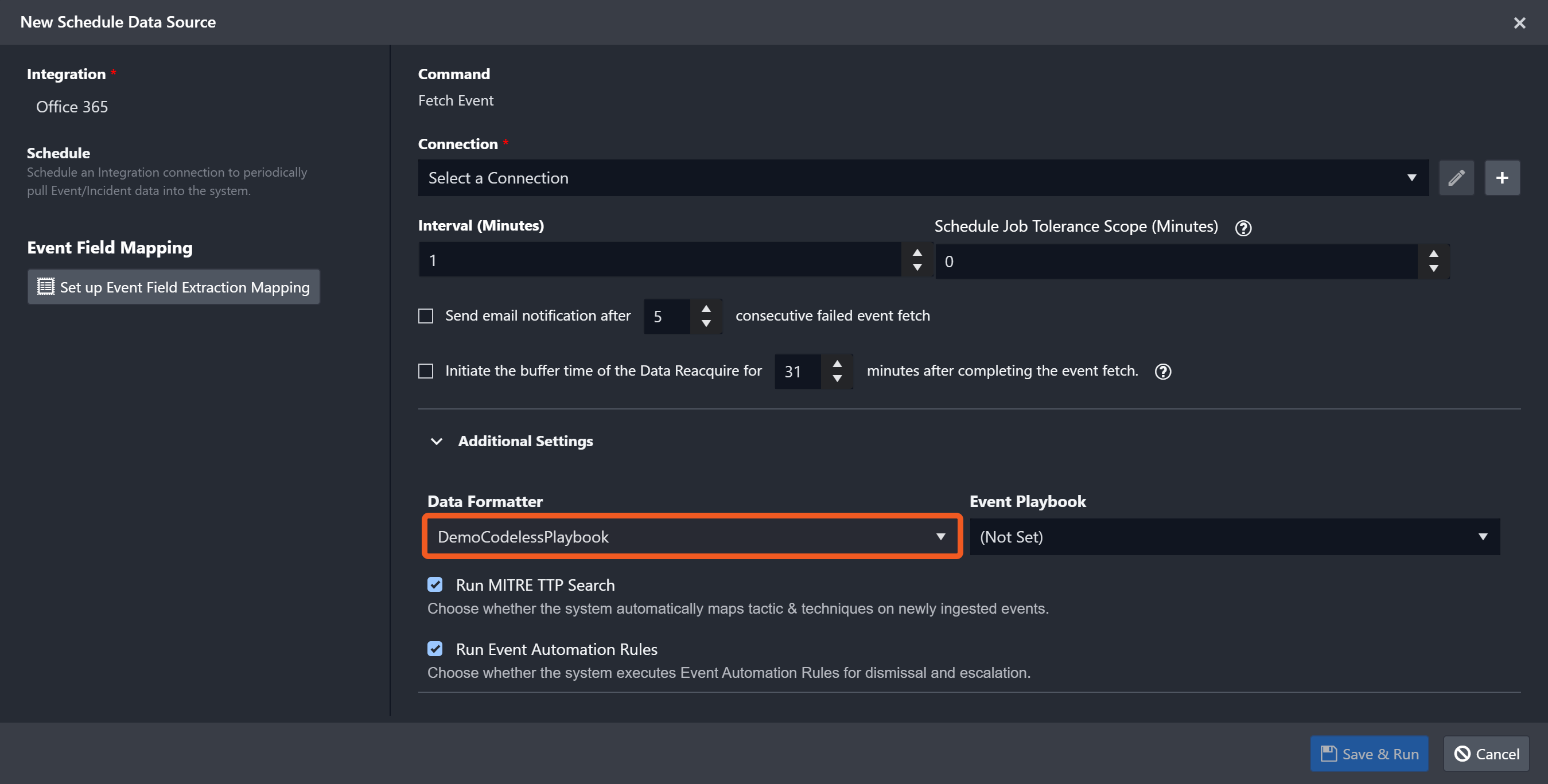
Task: Click the pencil edit connection icon
Action: pos(1456,178)
